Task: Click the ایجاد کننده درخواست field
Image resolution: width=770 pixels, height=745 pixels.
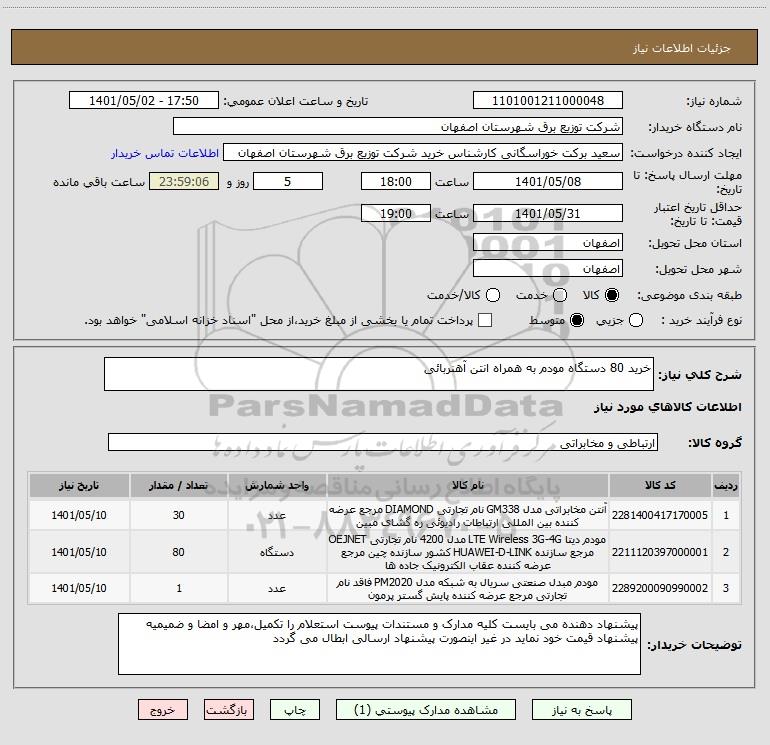Action: coord(423,153)
